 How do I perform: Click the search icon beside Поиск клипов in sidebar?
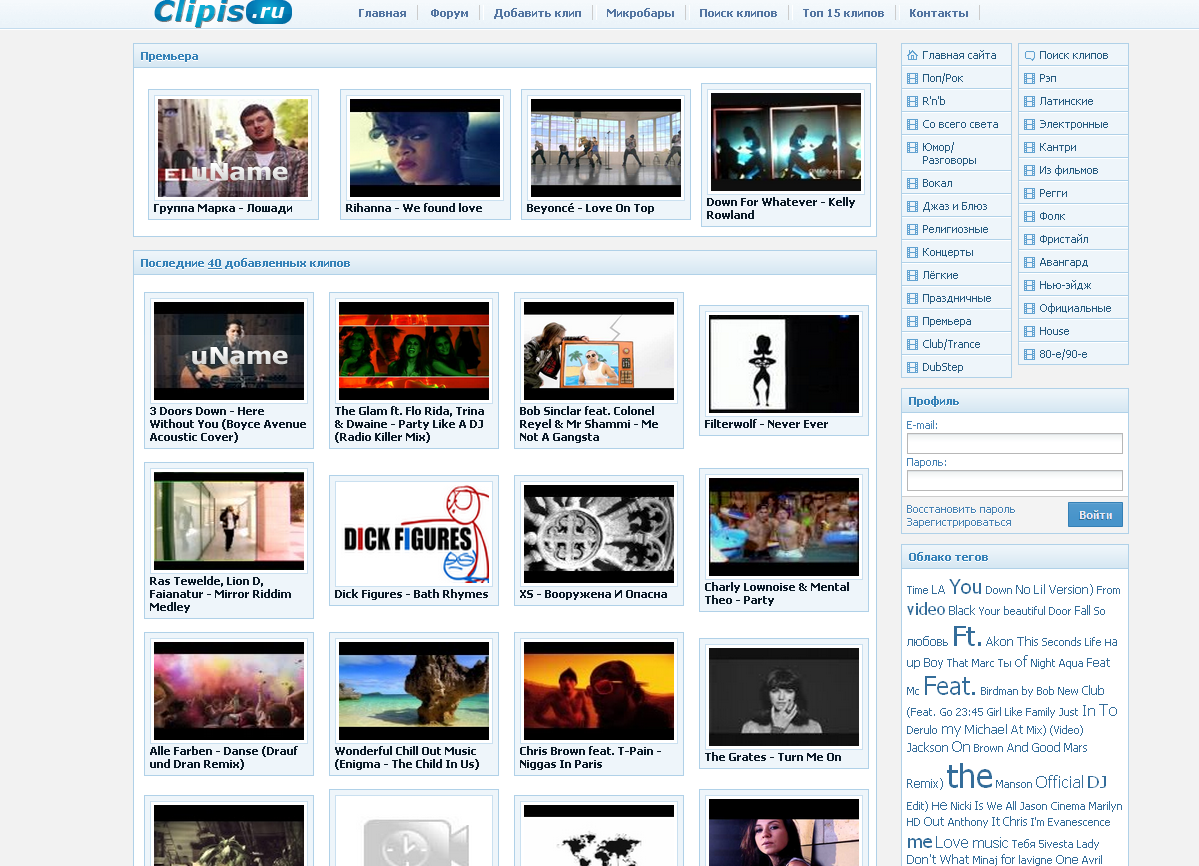1029,55
